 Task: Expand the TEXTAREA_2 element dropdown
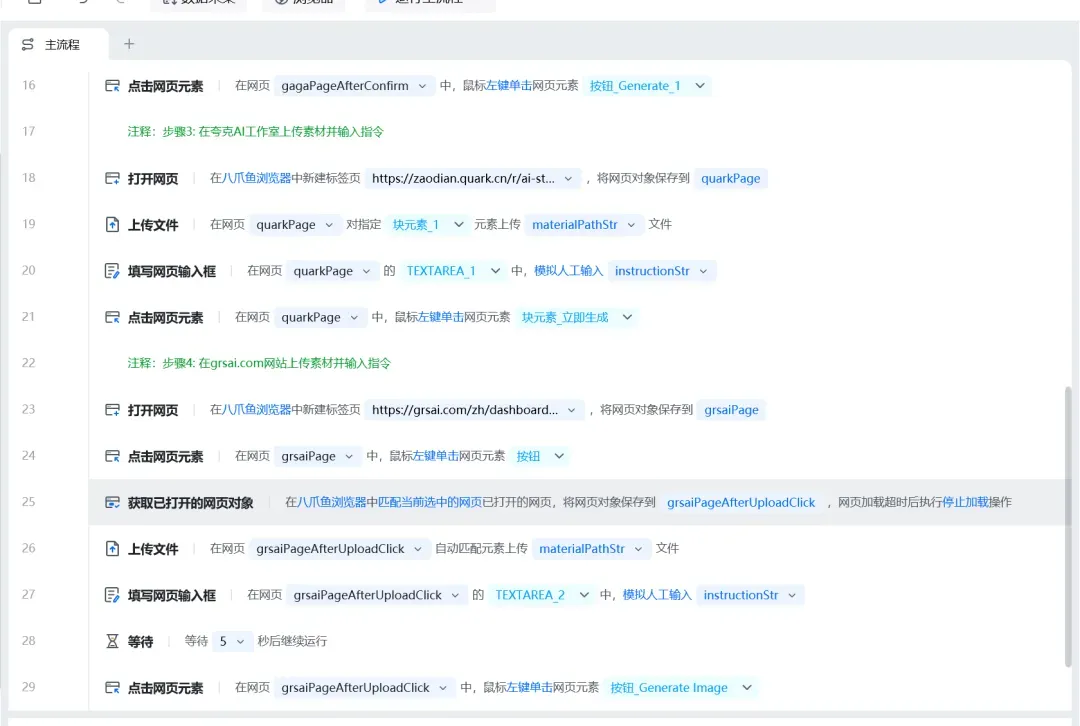(x=584, y=594)
